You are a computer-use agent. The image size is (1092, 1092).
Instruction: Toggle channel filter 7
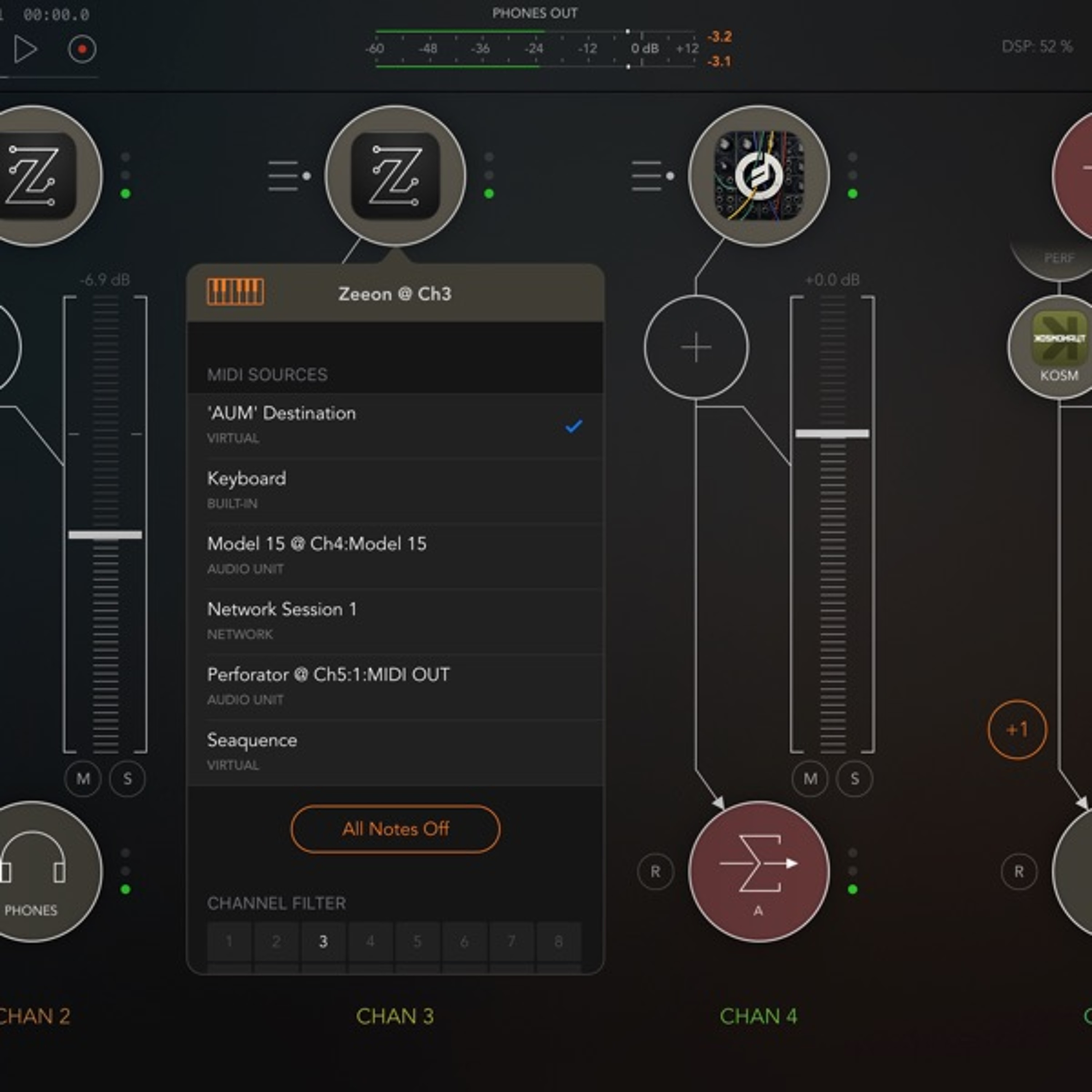click(511, 941)
